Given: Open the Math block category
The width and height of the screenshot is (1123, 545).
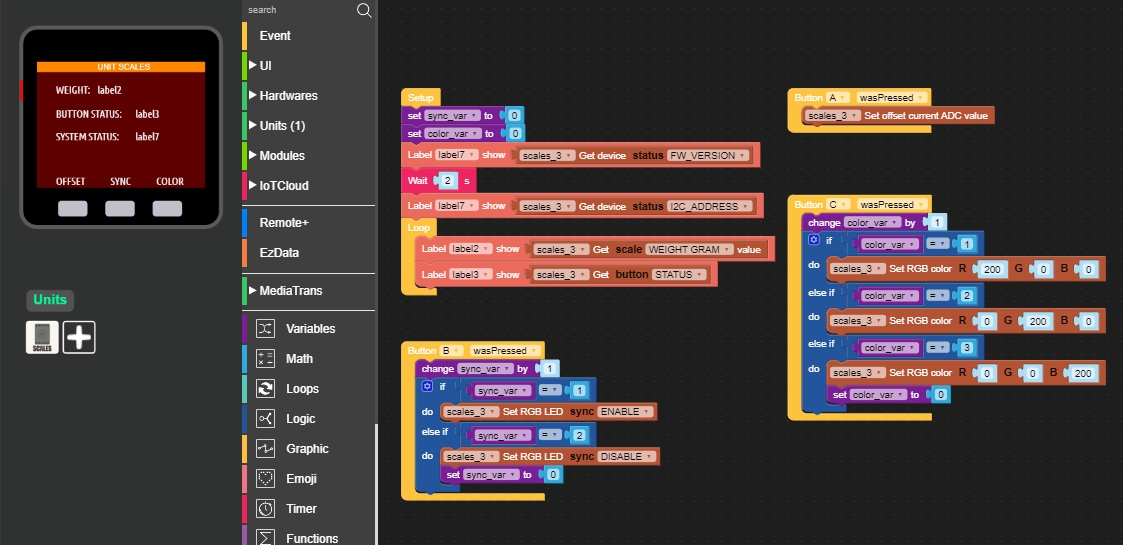Looking at the screenshot, I should [x=299, y=359].
